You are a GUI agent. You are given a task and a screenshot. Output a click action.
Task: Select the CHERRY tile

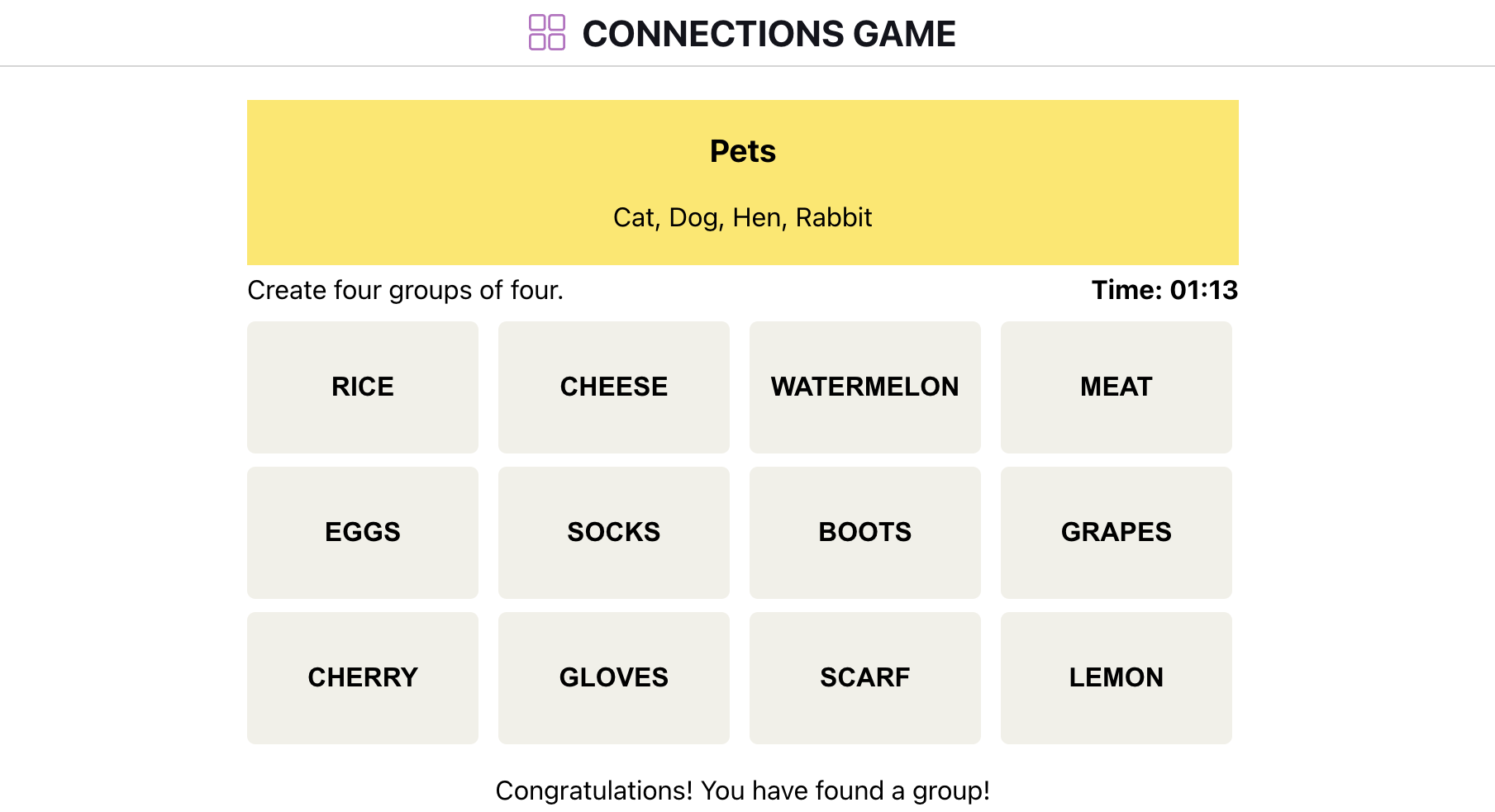click(x=362, y=677)
